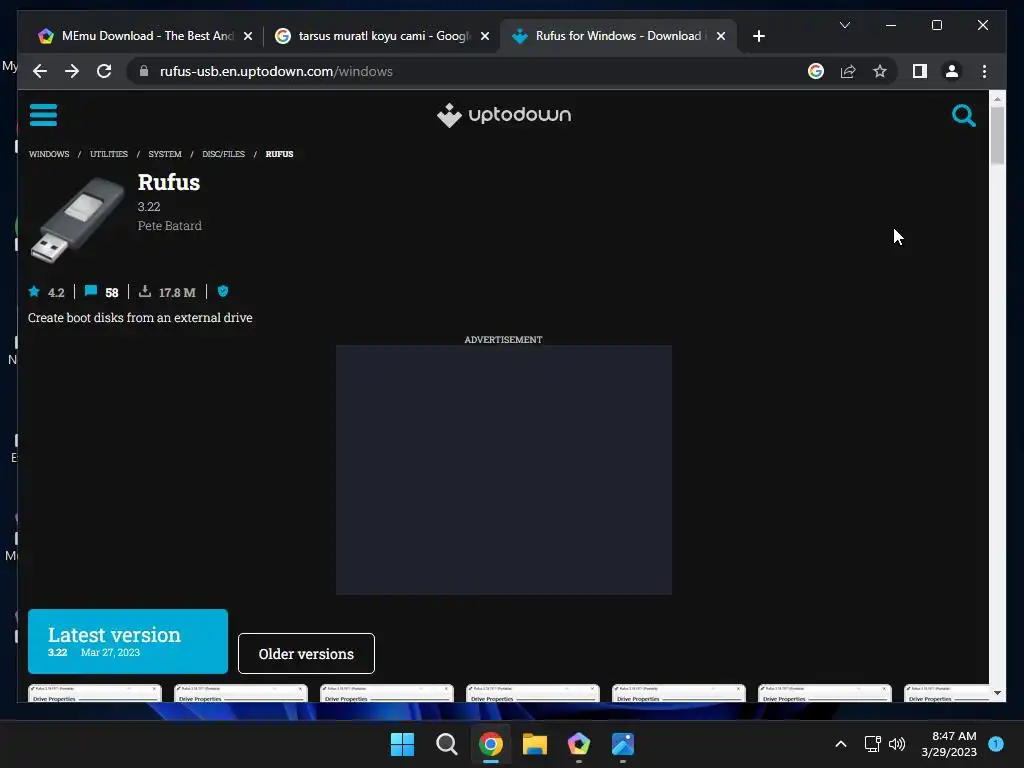This screenshot has width=1024, height=768.
Task: Click the scrollbar up arrow
Action: point(997,99)
